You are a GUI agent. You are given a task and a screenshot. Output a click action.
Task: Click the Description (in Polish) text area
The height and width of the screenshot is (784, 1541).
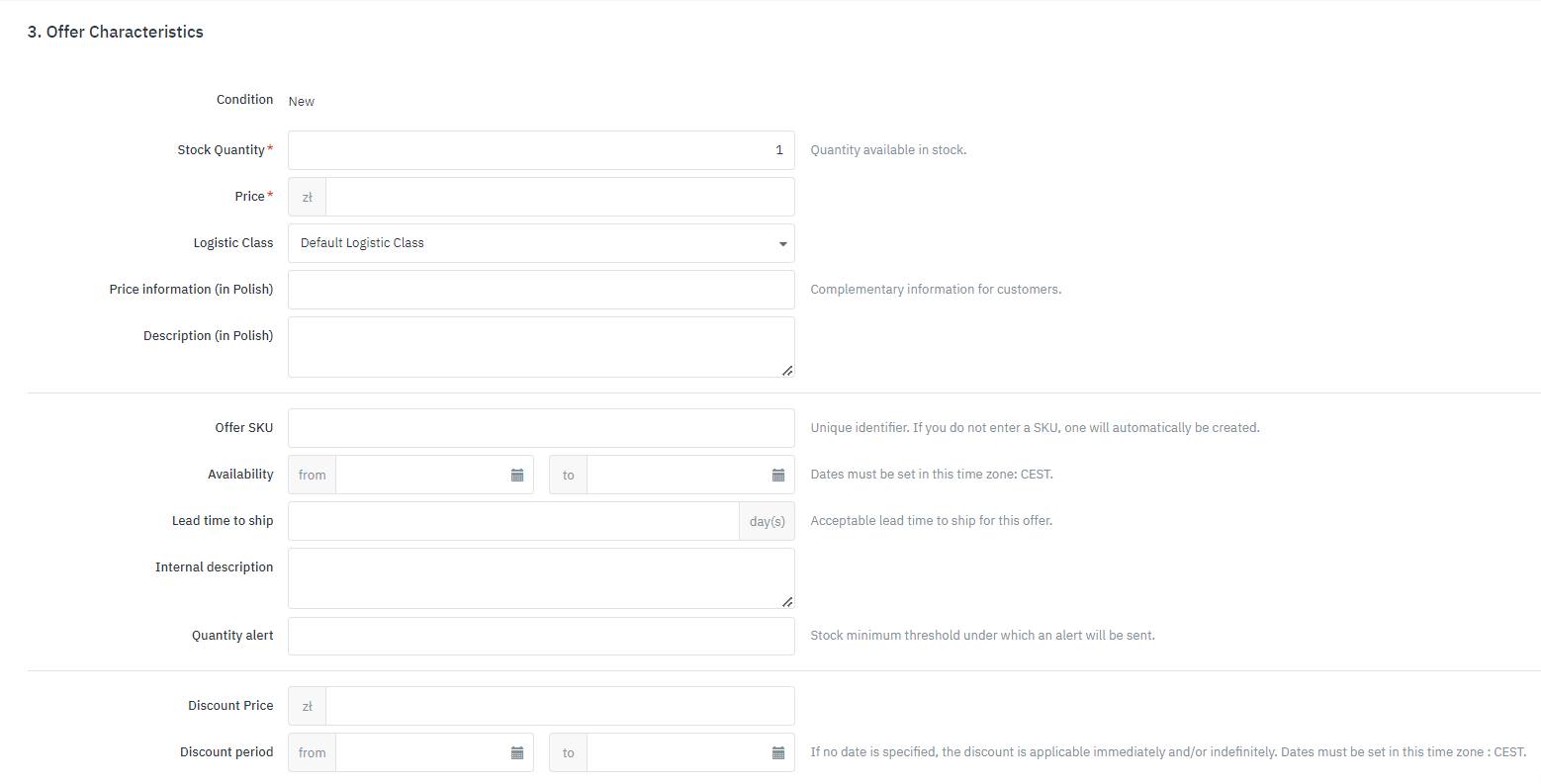point(540,346)
